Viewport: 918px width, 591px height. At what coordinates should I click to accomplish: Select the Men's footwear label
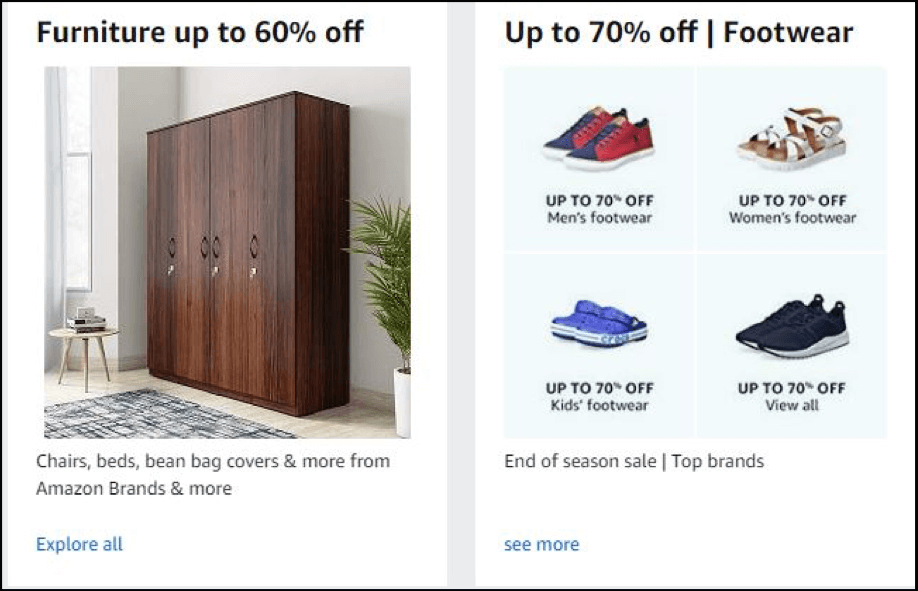599,218
